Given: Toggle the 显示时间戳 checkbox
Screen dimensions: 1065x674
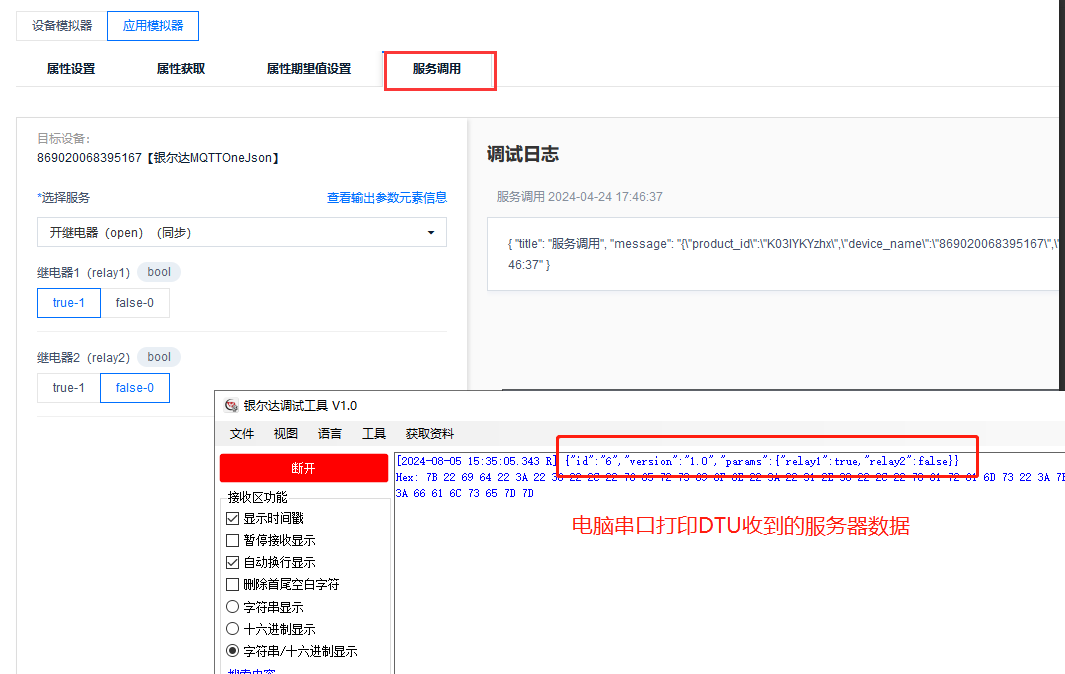Looking at the screenshot, I should click(232, 518).
